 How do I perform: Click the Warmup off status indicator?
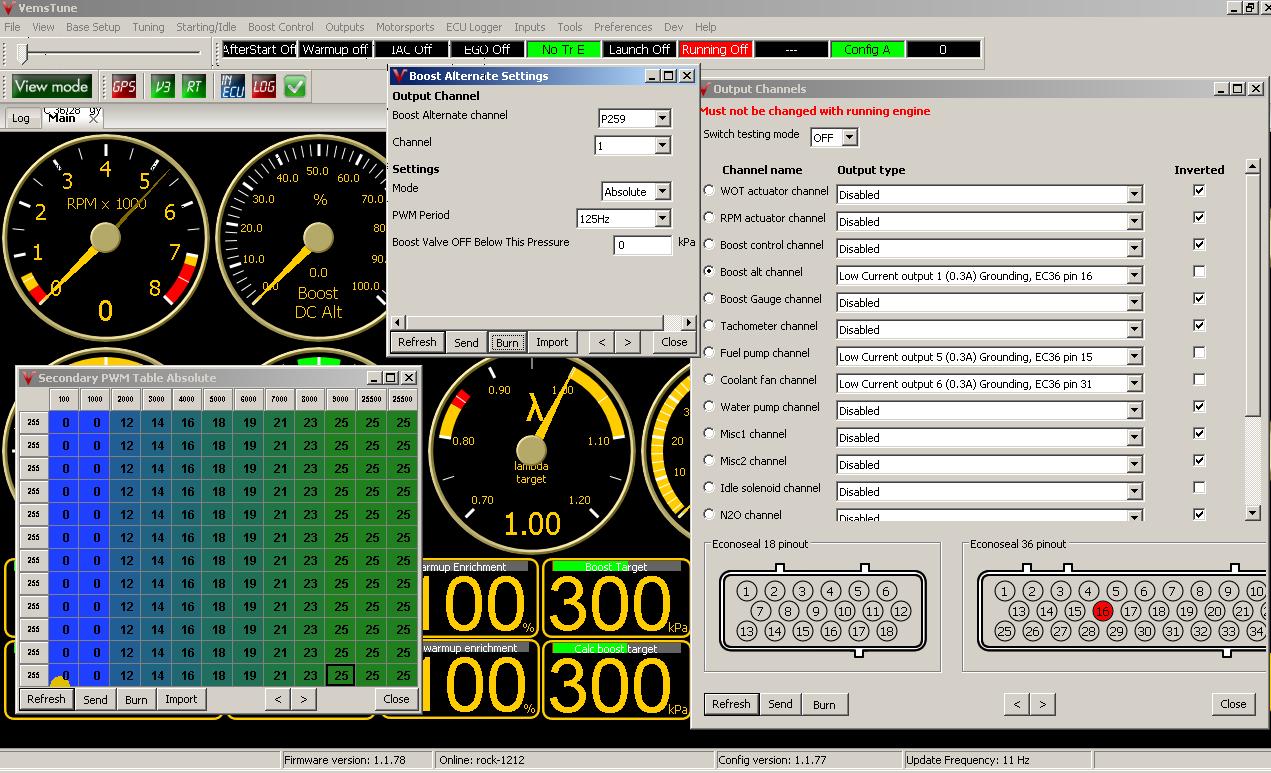335,49
